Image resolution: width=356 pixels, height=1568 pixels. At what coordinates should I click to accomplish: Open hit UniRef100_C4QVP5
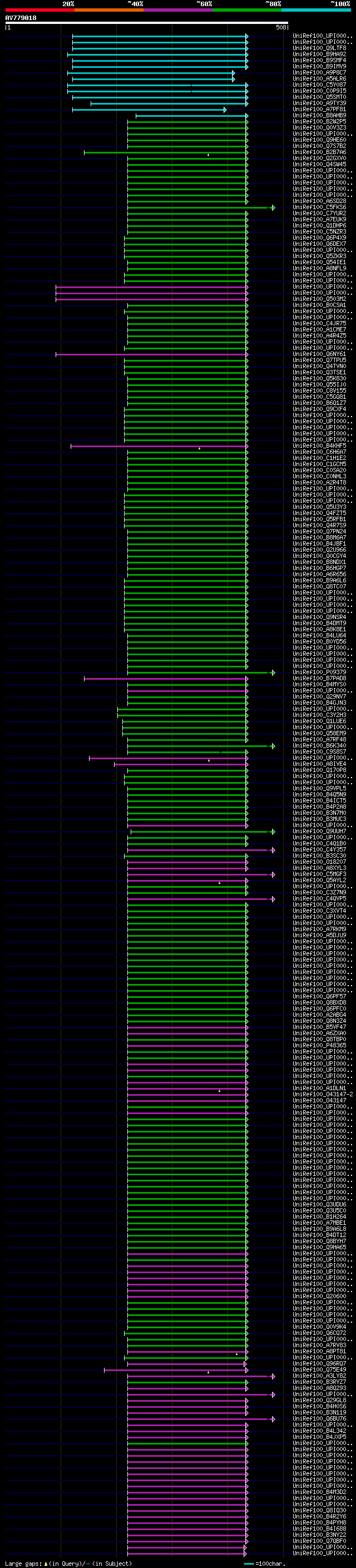click(319, 899)
